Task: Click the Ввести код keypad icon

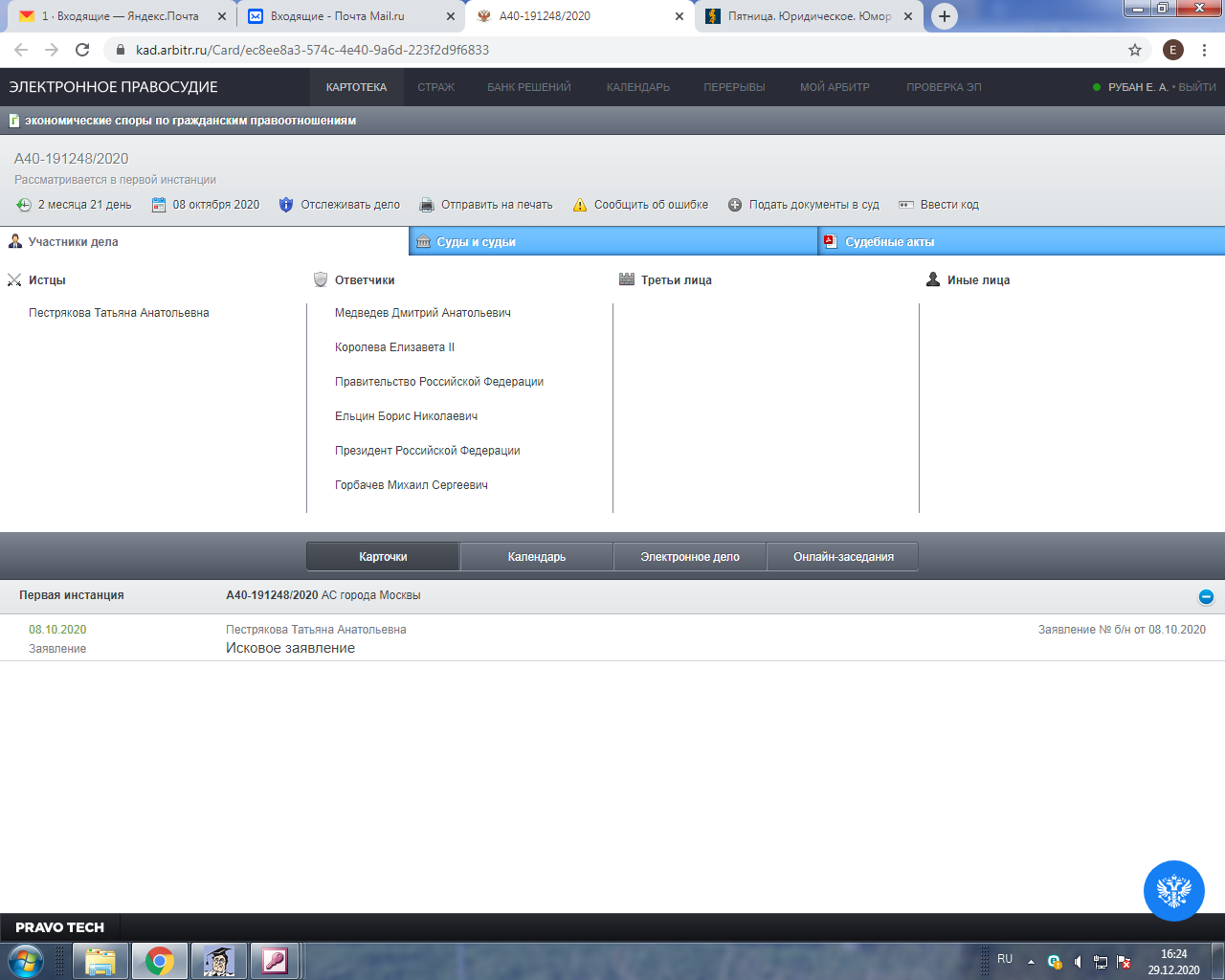Action: [905, 205]
